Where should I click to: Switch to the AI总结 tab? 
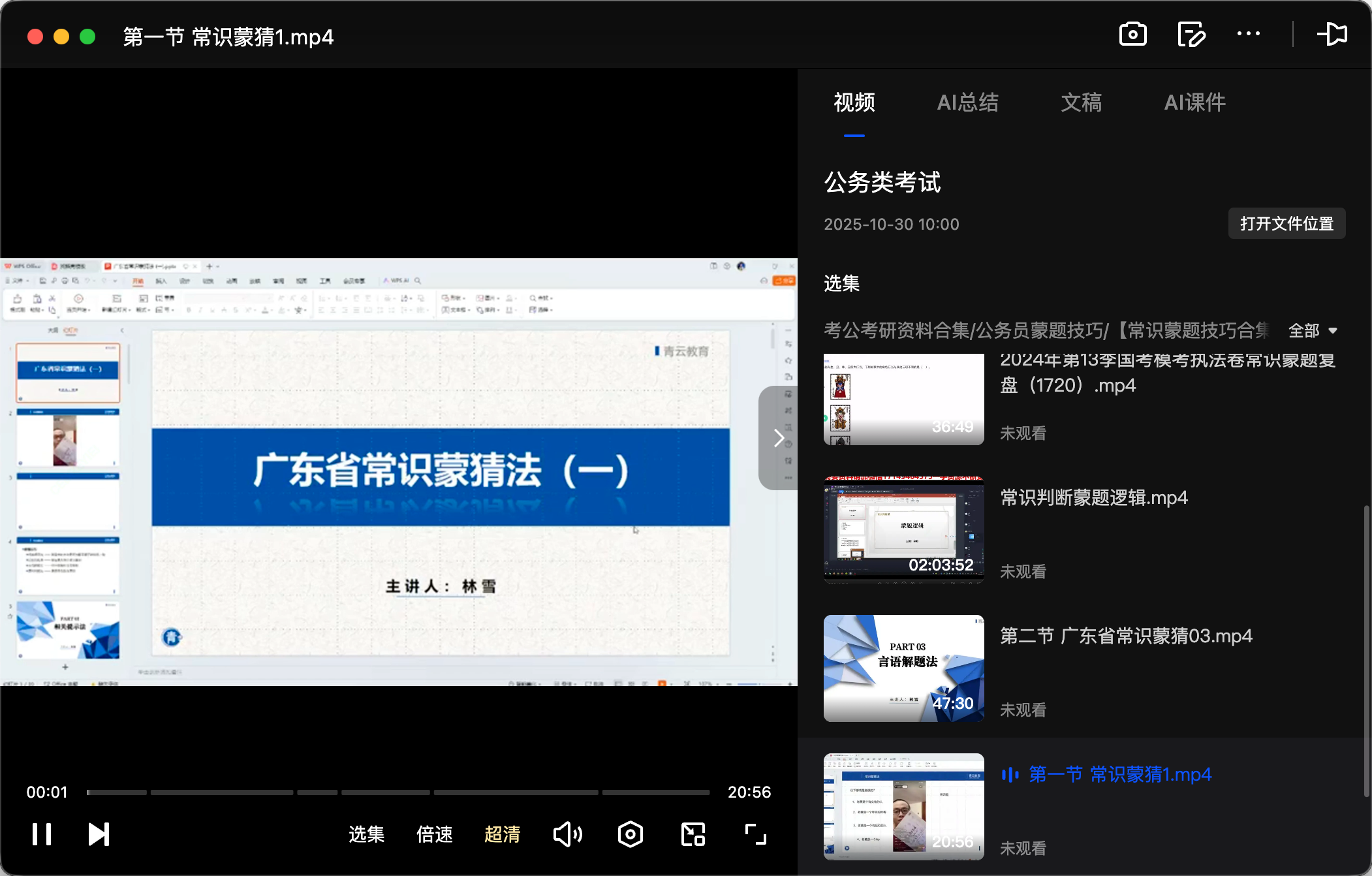pyautogui.click(x=967, y=102)
